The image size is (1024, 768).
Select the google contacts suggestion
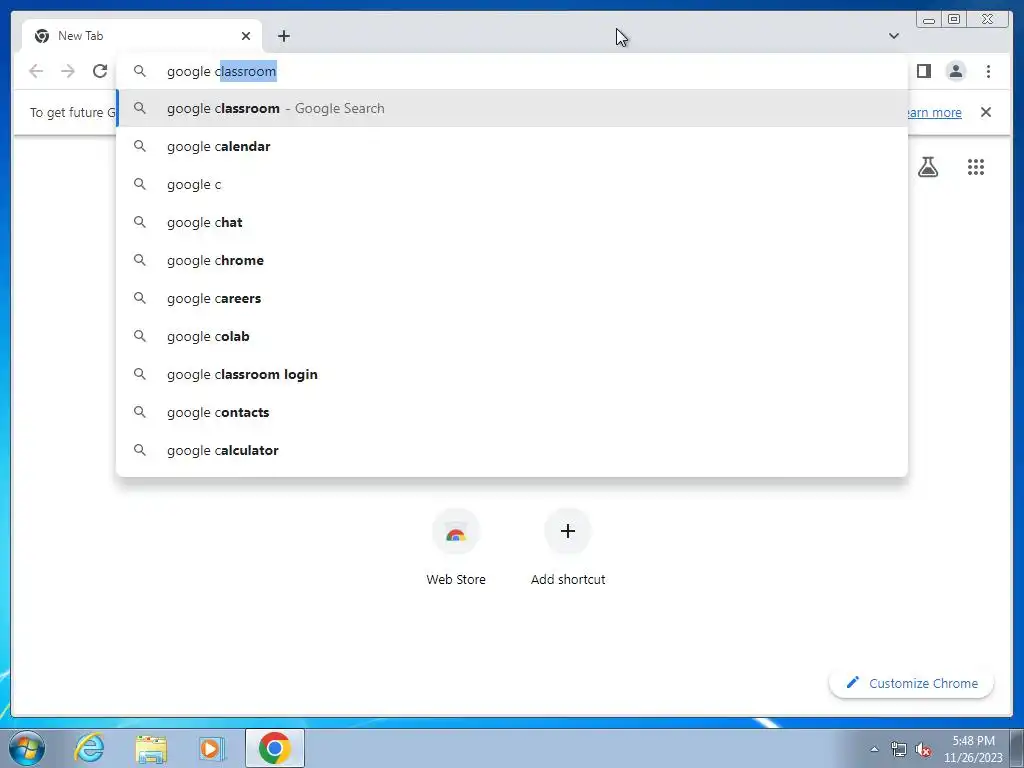[x=512, y=412]
